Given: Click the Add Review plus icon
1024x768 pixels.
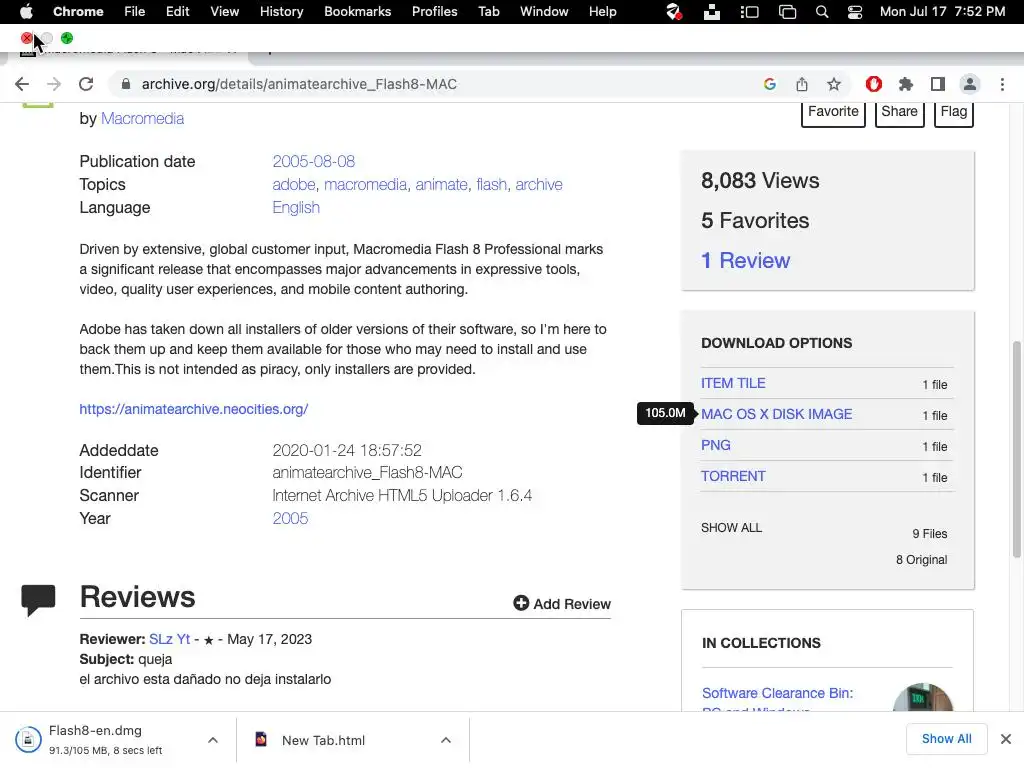Looking at the screenshot, I should pos(521,603).
